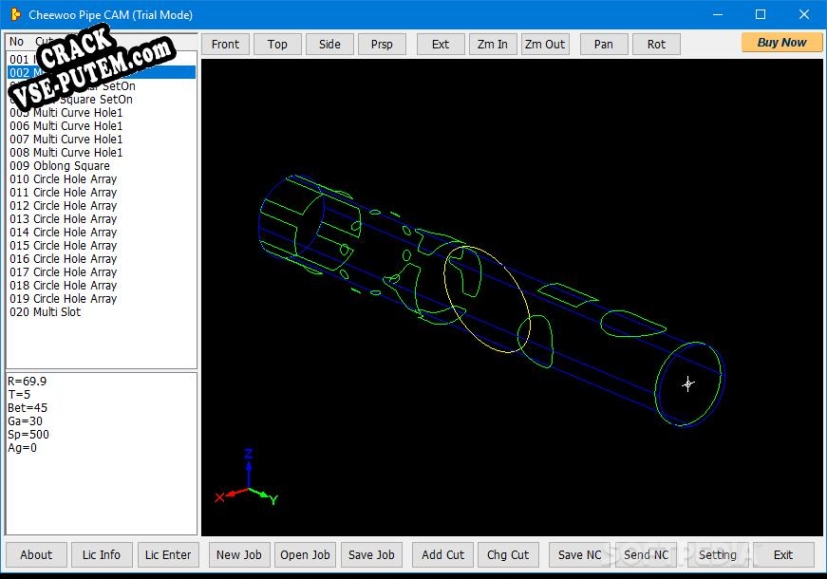
Task: Click the No column header
Action: coord(16,41)
